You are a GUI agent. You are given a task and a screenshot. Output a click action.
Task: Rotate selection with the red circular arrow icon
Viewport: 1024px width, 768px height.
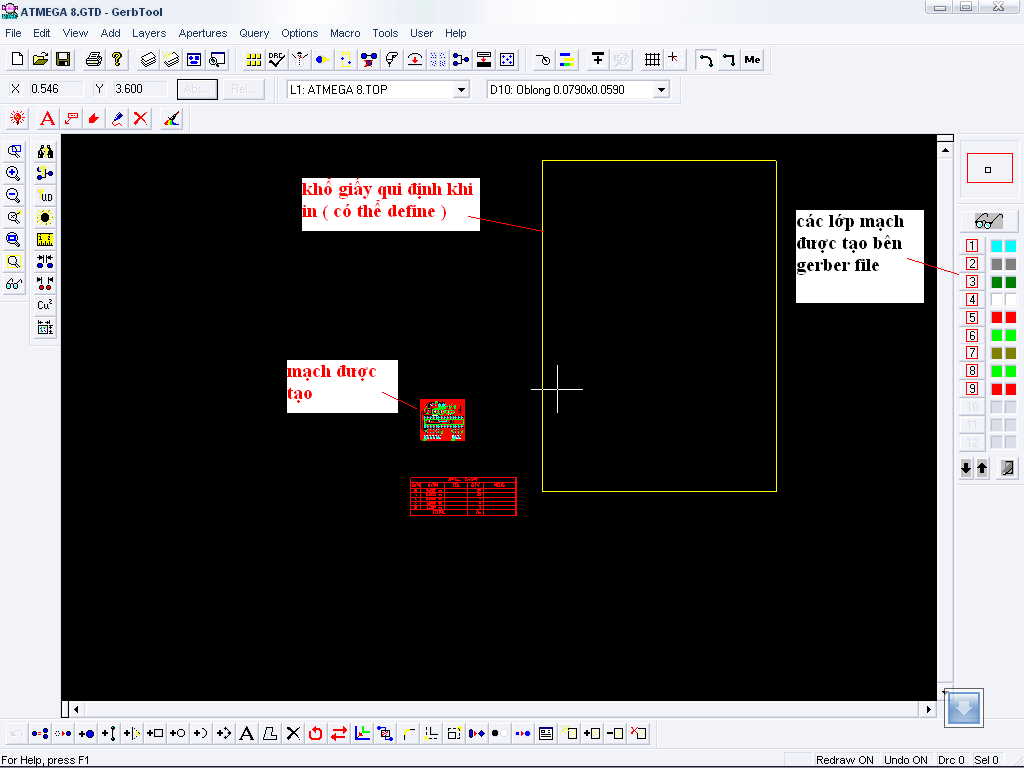click(x=316, y=733)
